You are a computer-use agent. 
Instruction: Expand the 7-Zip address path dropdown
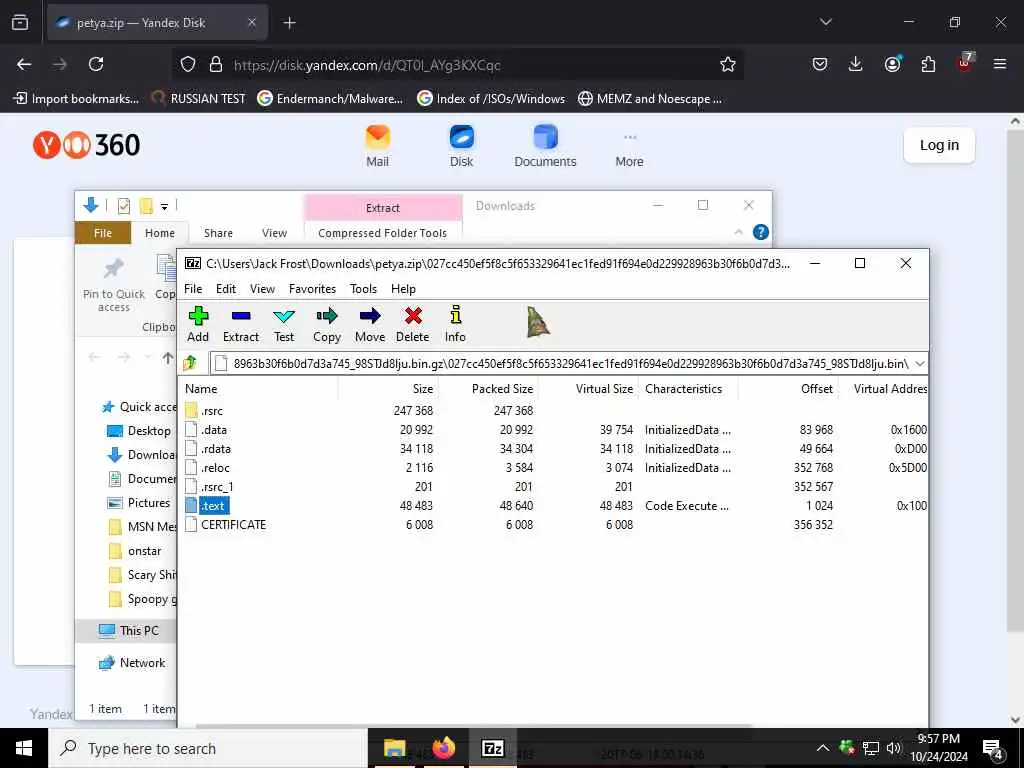(920, 363)
